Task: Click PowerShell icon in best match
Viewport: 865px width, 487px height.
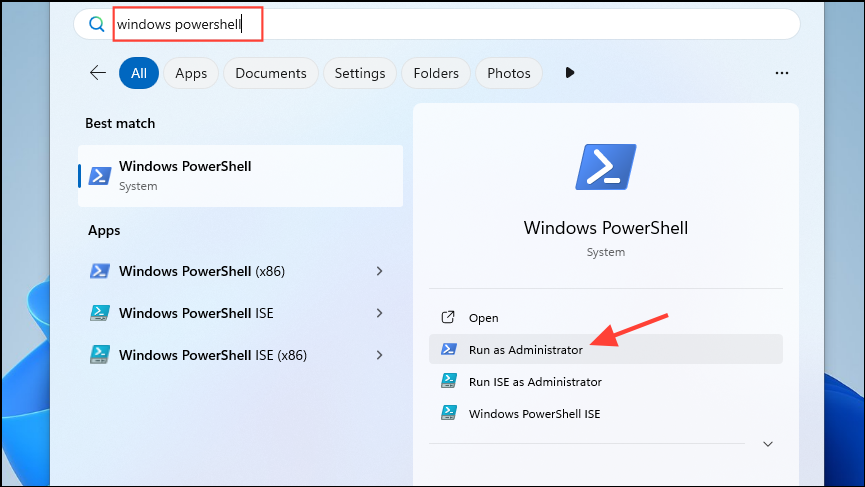Action: [100, 176]
